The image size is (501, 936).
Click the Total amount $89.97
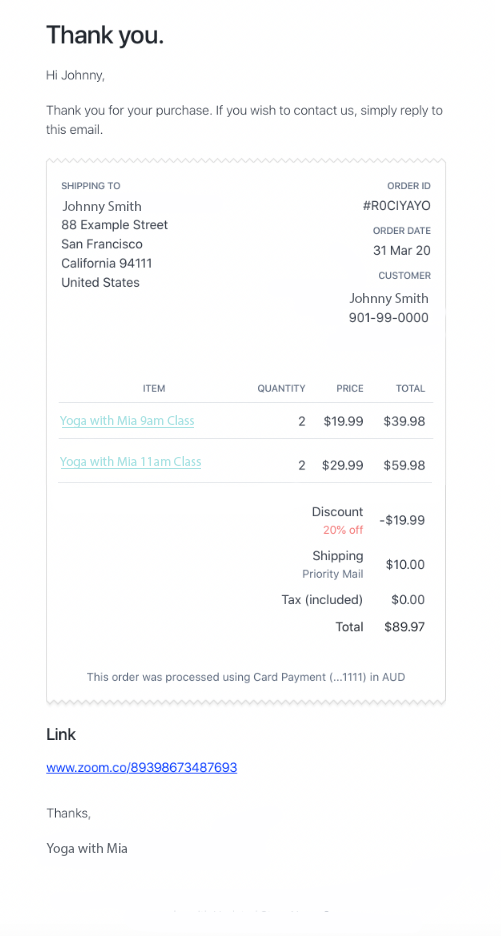coord(405,627)
